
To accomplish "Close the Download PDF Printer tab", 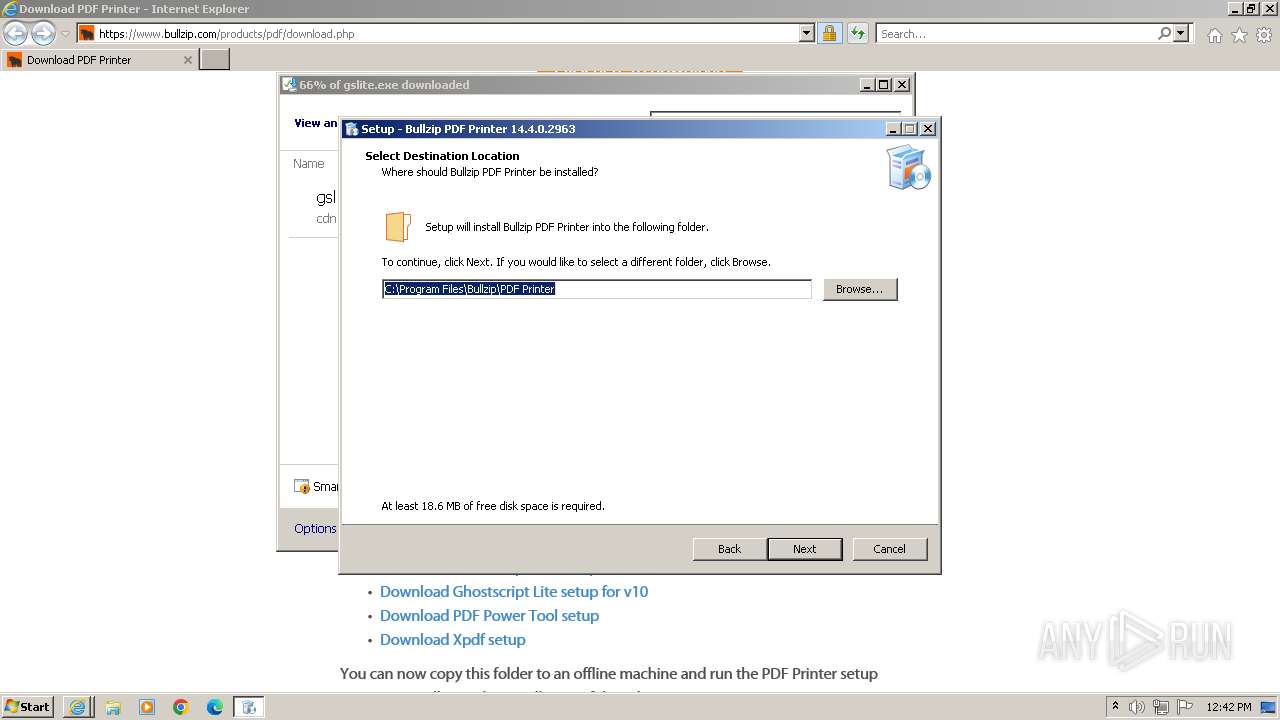I will (x=187, y=60).
